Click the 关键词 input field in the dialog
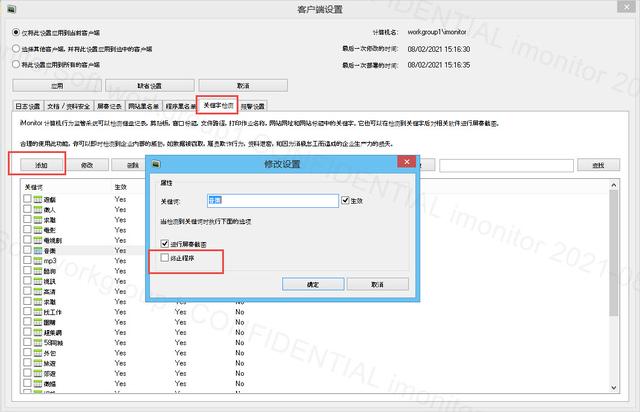The image size is (640, 412). [x=273, y=200]
